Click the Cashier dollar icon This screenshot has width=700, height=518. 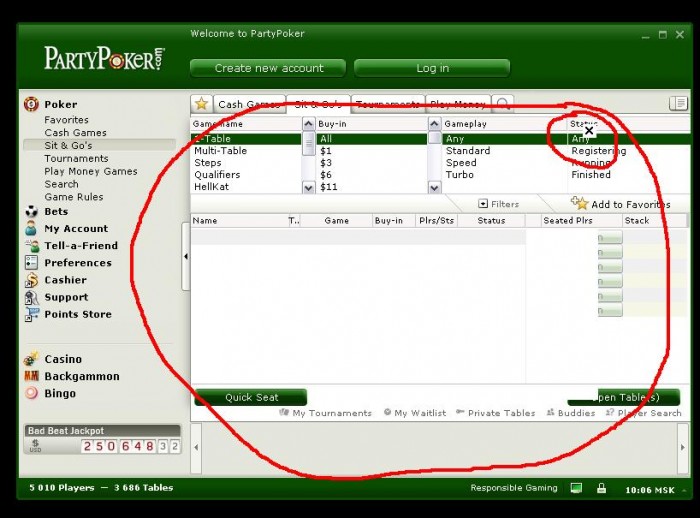[31, 280]
